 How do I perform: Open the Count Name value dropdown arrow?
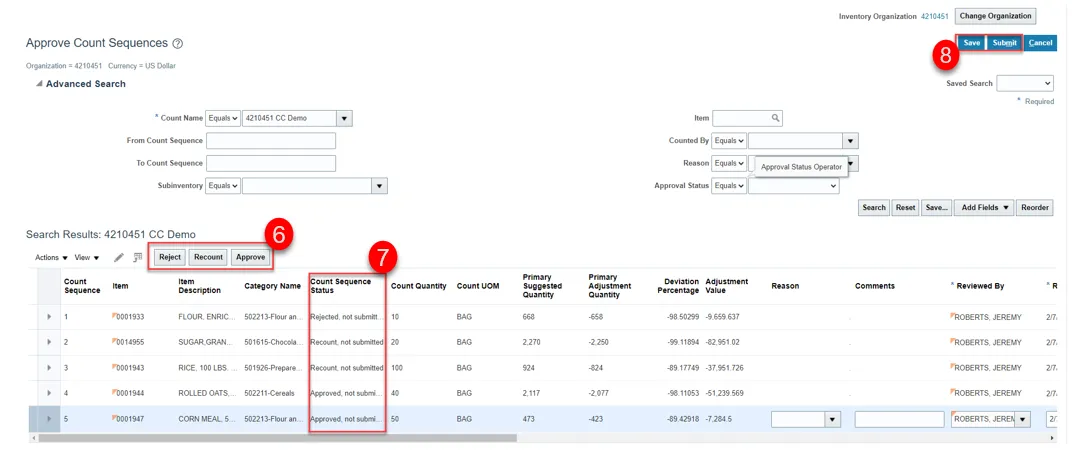pos(344,118)
